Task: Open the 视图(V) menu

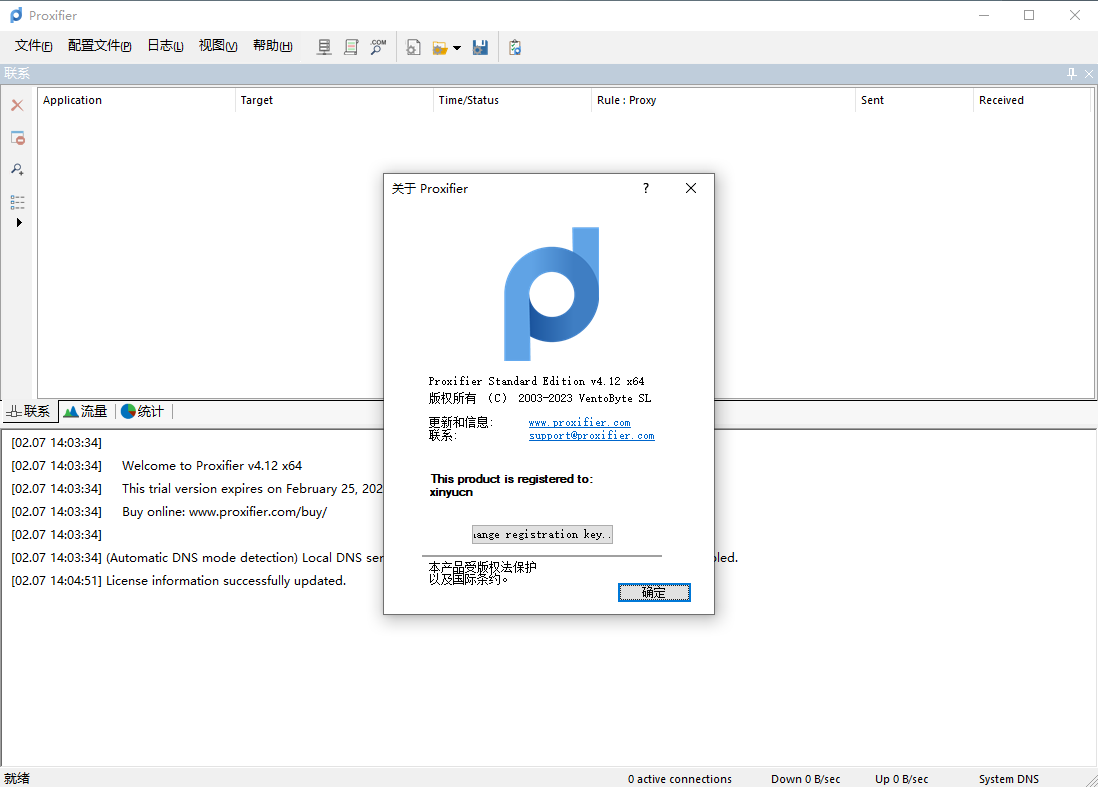Action: pos(218,46)
